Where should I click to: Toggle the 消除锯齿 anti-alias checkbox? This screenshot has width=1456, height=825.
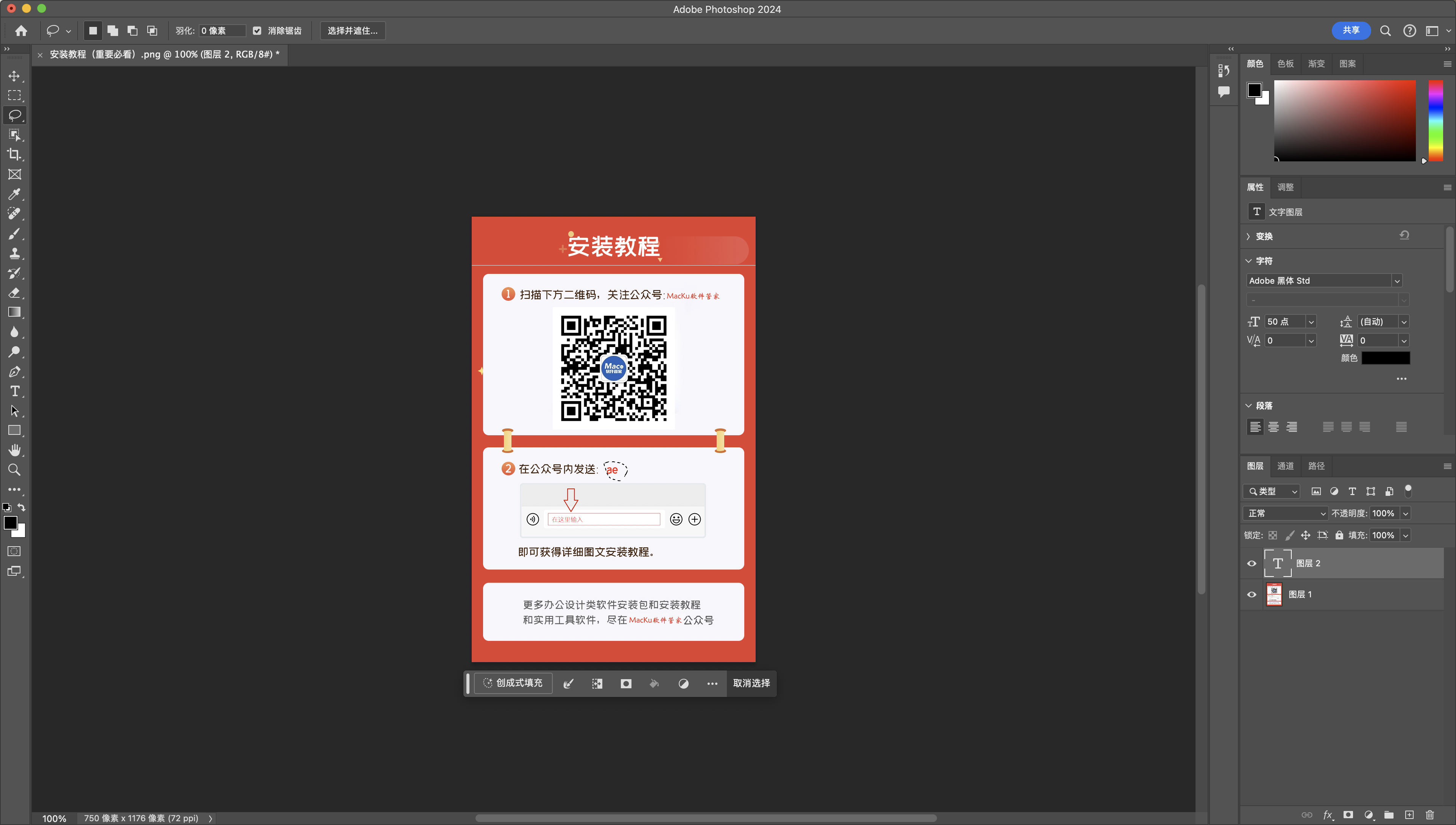(257, 31)
